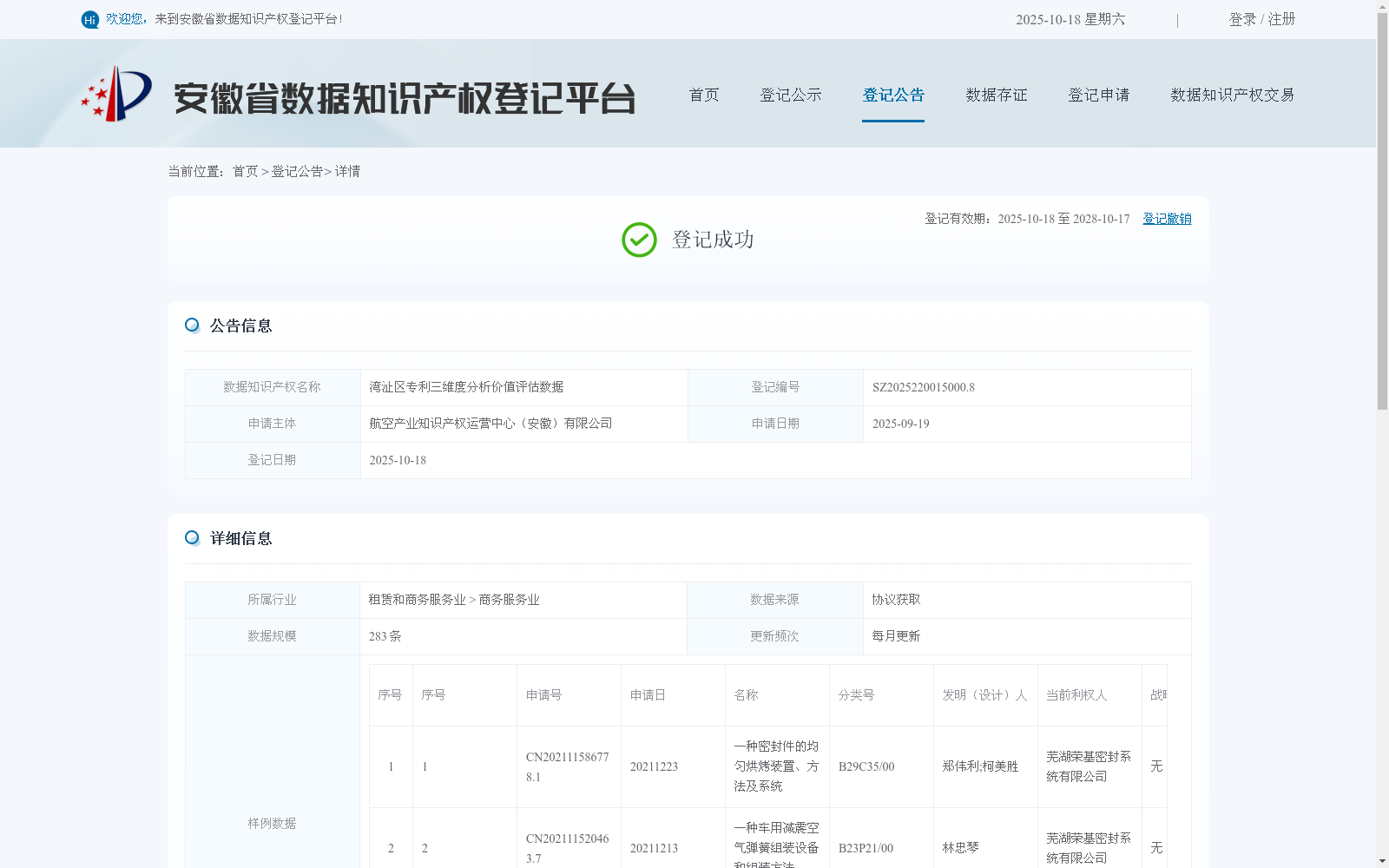
Task: Click the scrollbar up arrow
Action: click(1382, 6)
